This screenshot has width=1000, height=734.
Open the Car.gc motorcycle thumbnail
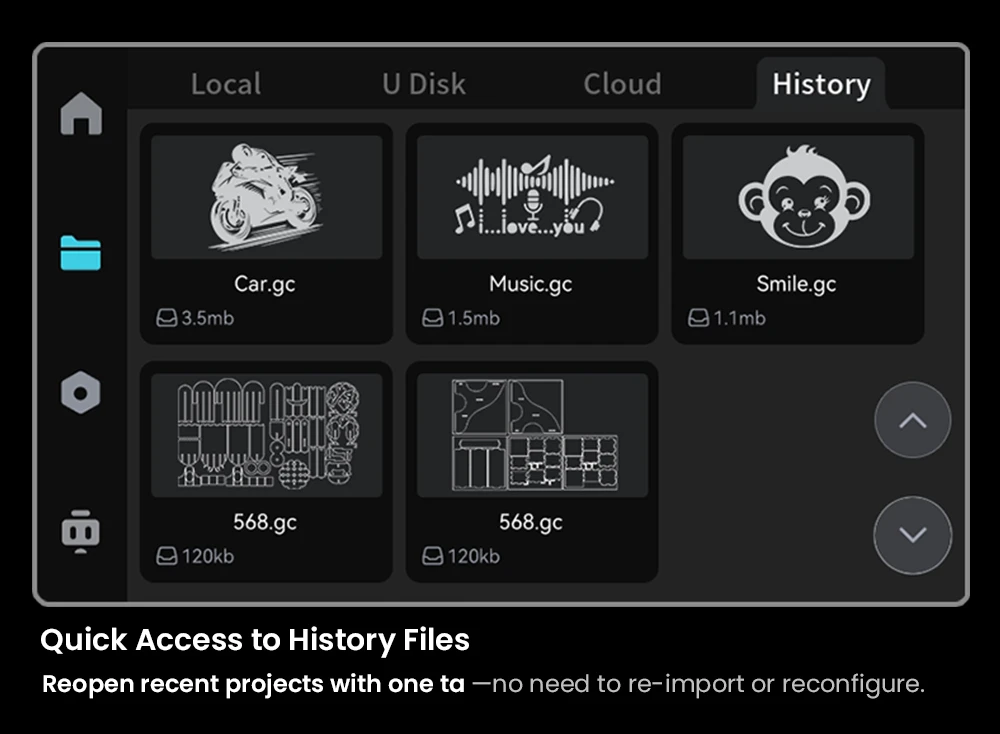coord(266,198)
